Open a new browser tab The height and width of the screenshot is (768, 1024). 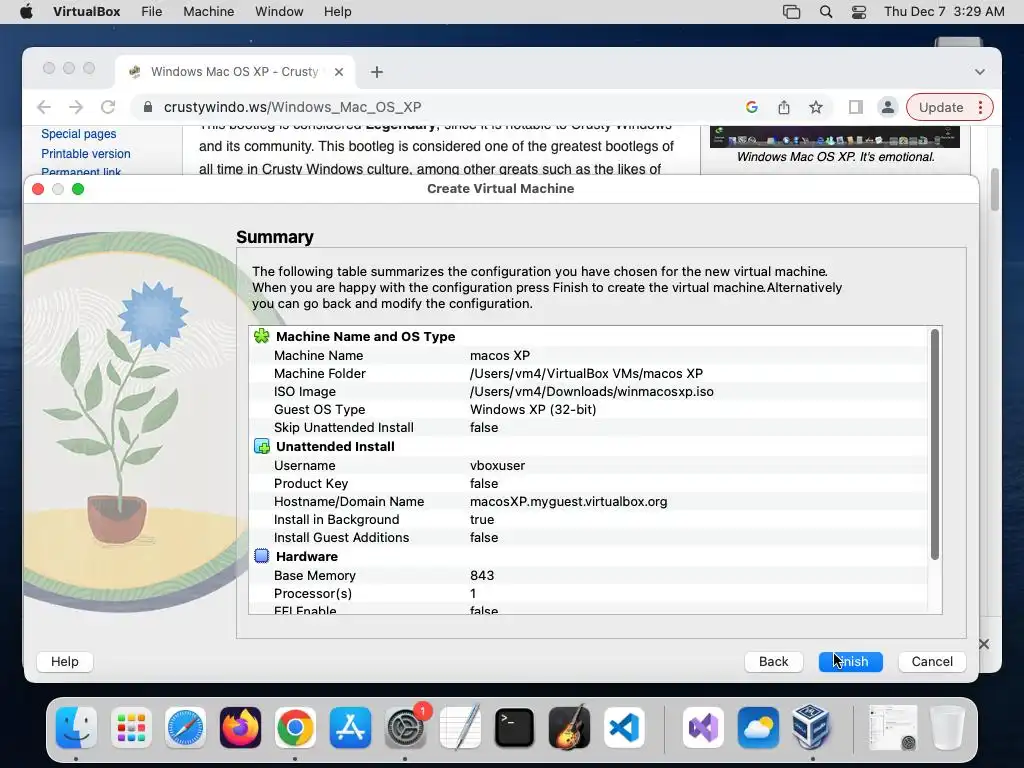click(377, 72)
